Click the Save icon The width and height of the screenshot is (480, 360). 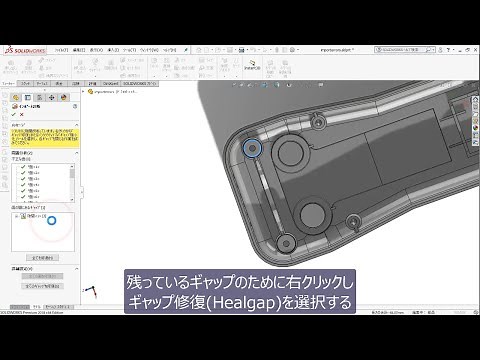coord(230,50)
